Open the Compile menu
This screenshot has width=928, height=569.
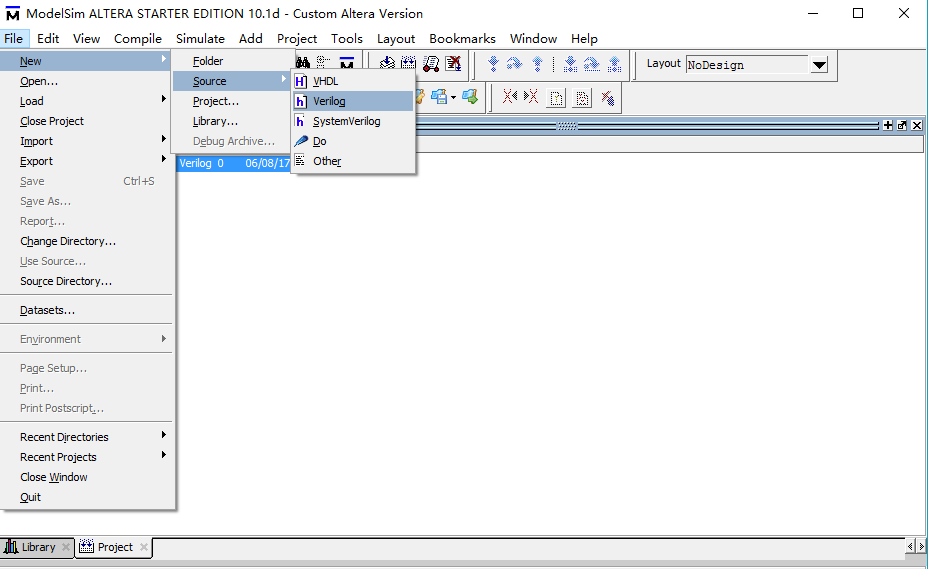tap(138, 38)
